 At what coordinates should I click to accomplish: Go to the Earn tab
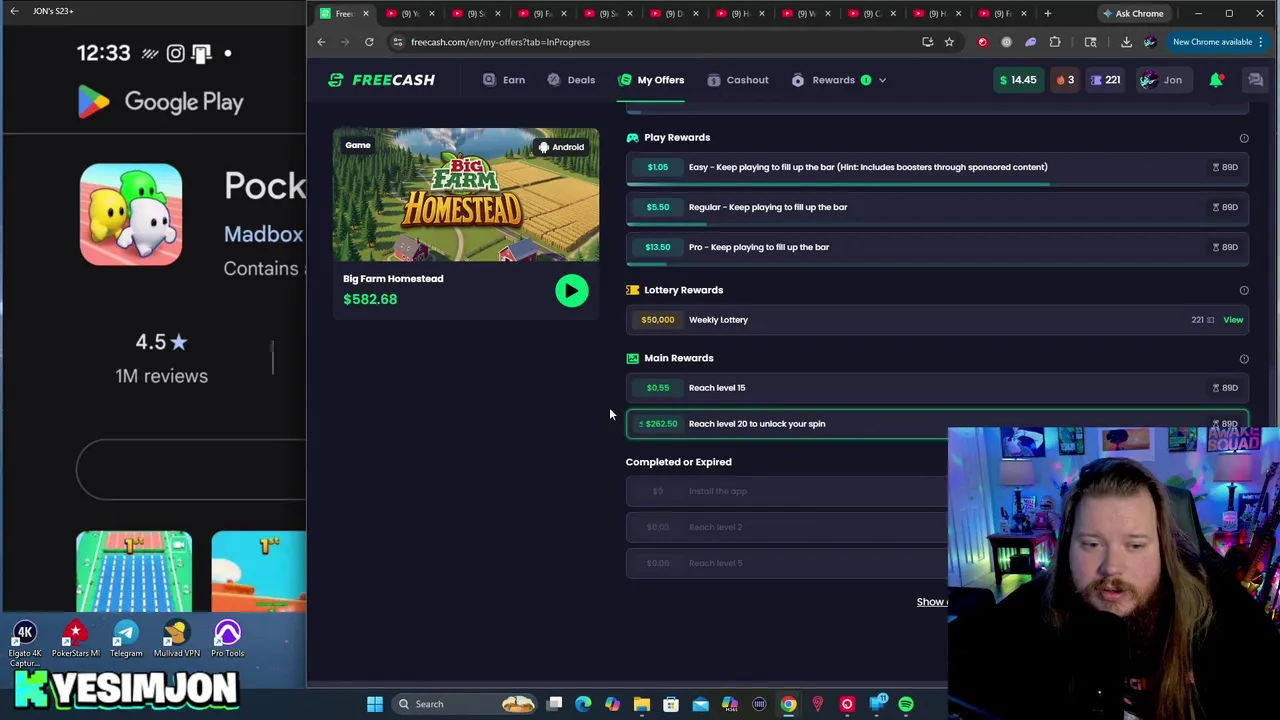(x=504, y=80)
